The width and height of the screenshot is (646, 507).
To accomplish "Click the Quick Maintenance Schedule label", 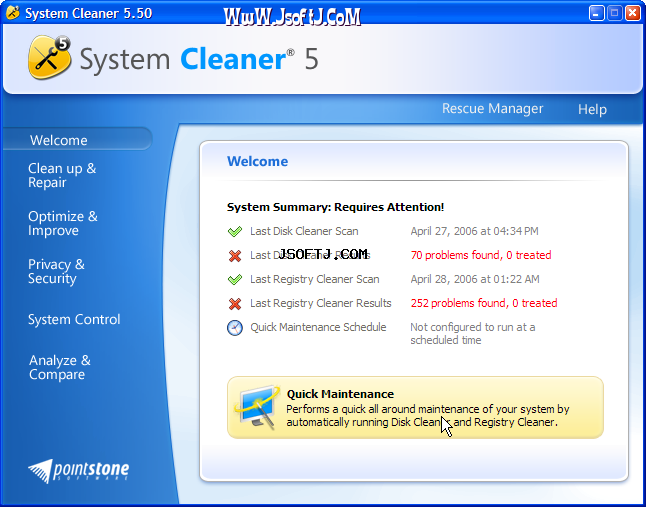I will coord(318,327).
